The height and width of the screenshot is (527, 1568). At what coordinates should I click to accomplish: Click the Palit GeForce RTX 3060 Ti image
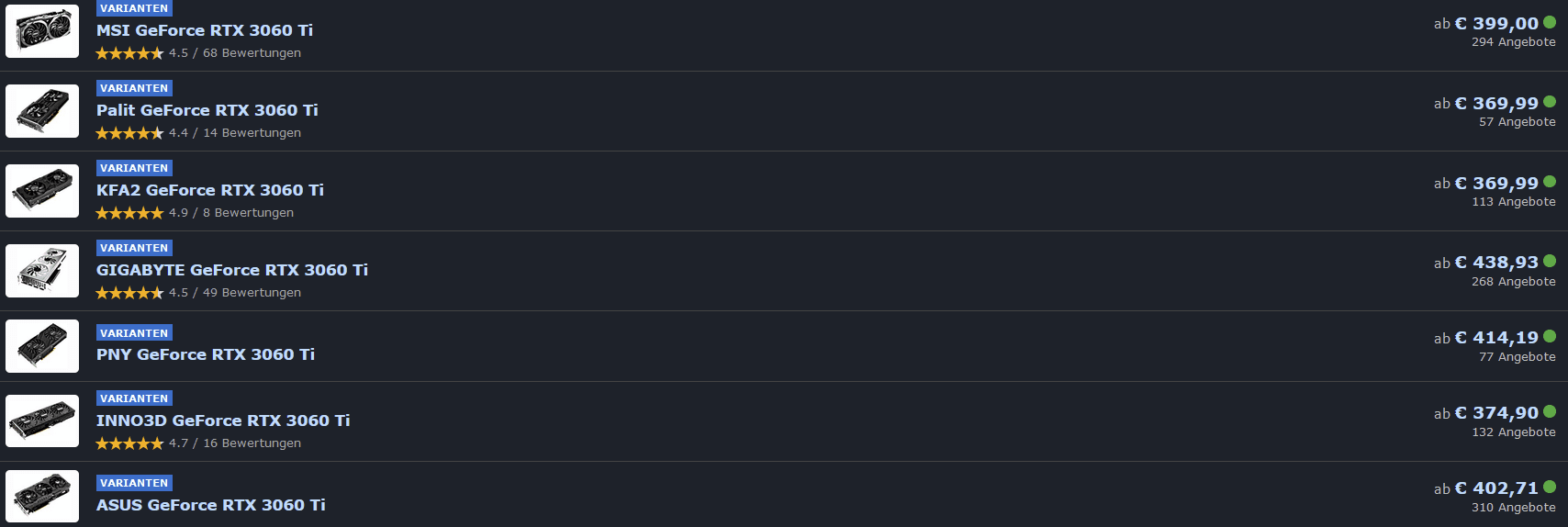coord(42,111)
